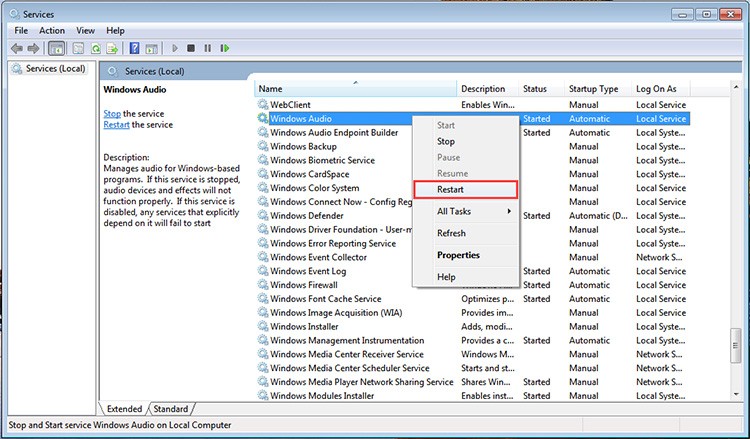Image resolution: width=750 pixels, height=439 pixels.
Task: Choose Properties in the context menu
Action: pyautogui.click(x=465, y=255)
